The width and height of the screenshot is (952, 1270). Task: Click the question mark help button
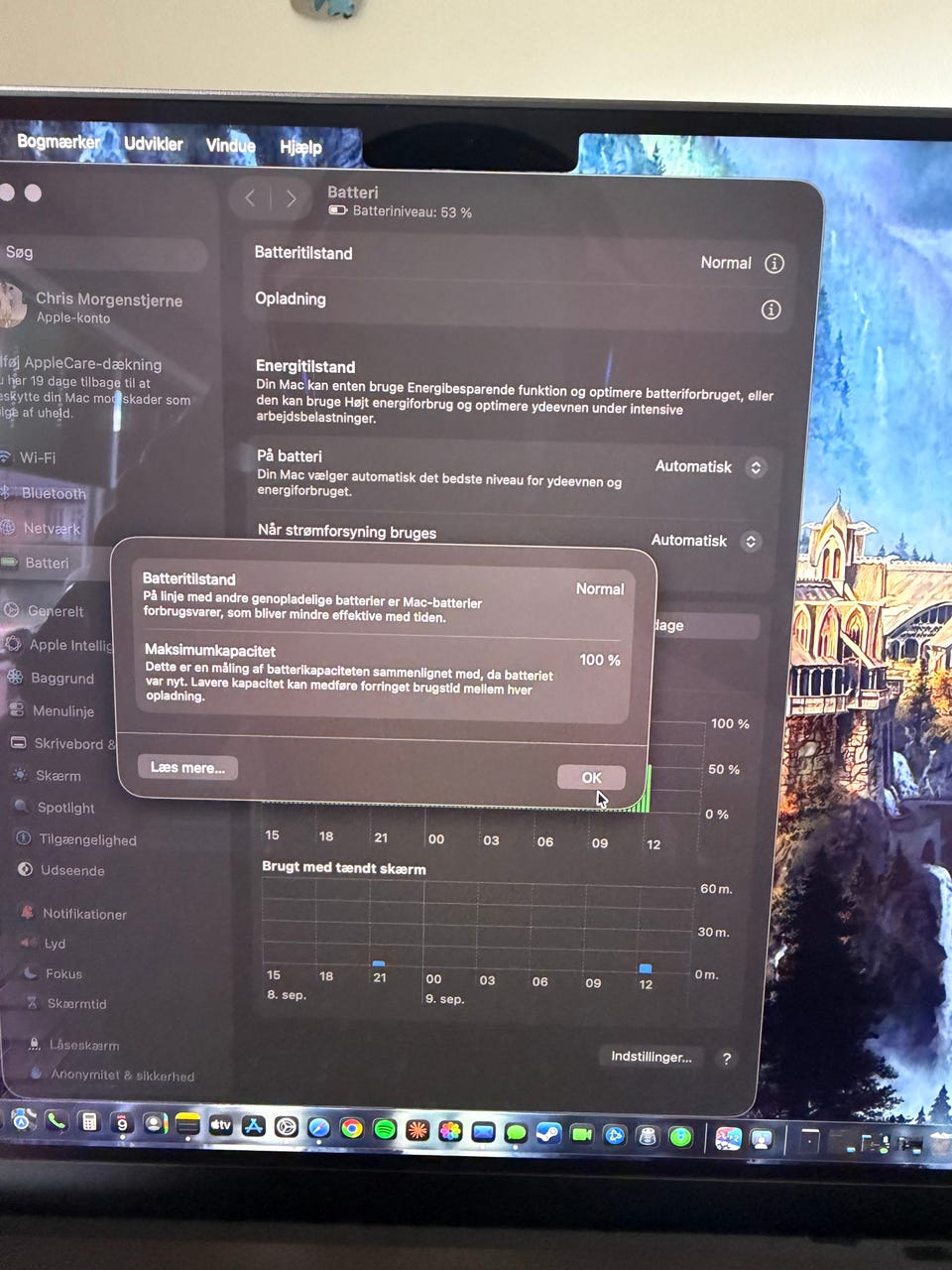[727, 1059]
